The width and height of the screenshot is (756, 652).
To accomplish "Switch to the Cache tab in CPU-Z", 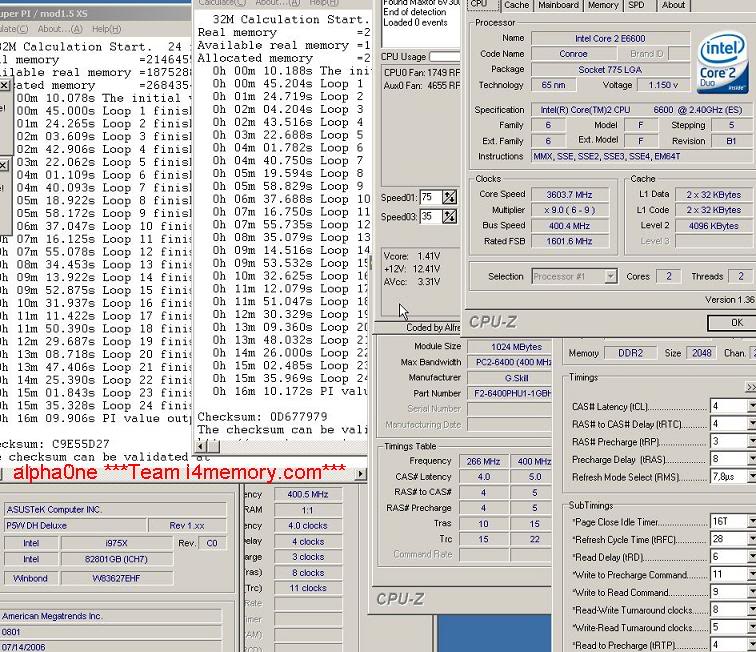I will click(x=516, y=5).
